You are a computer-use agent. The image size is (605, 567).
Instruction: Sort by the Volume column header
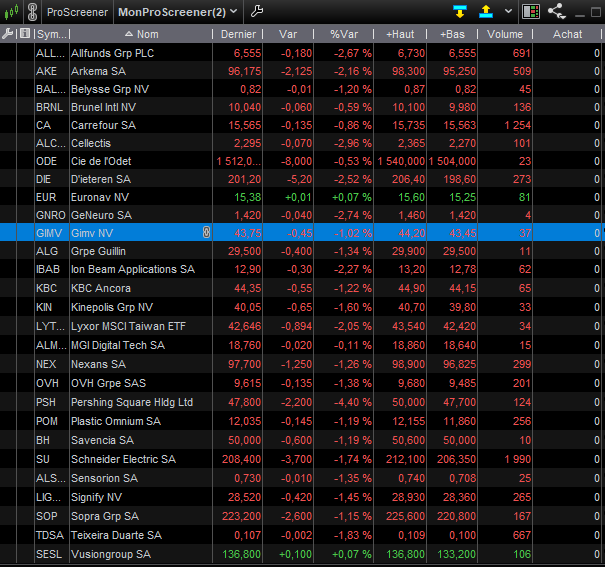pyautogui.click(x=505, y=34)
